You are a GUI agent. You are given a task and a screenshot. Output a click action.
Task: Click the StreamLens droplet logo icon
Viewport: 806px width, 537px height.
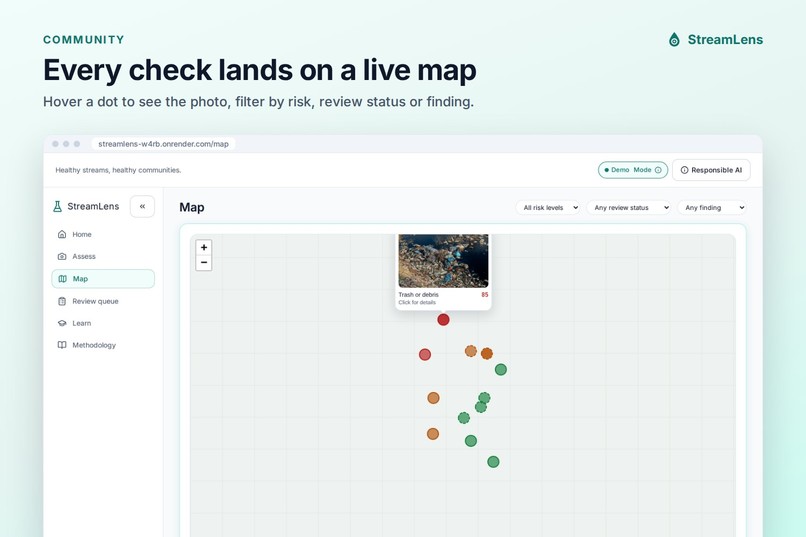tap(674, 40)
